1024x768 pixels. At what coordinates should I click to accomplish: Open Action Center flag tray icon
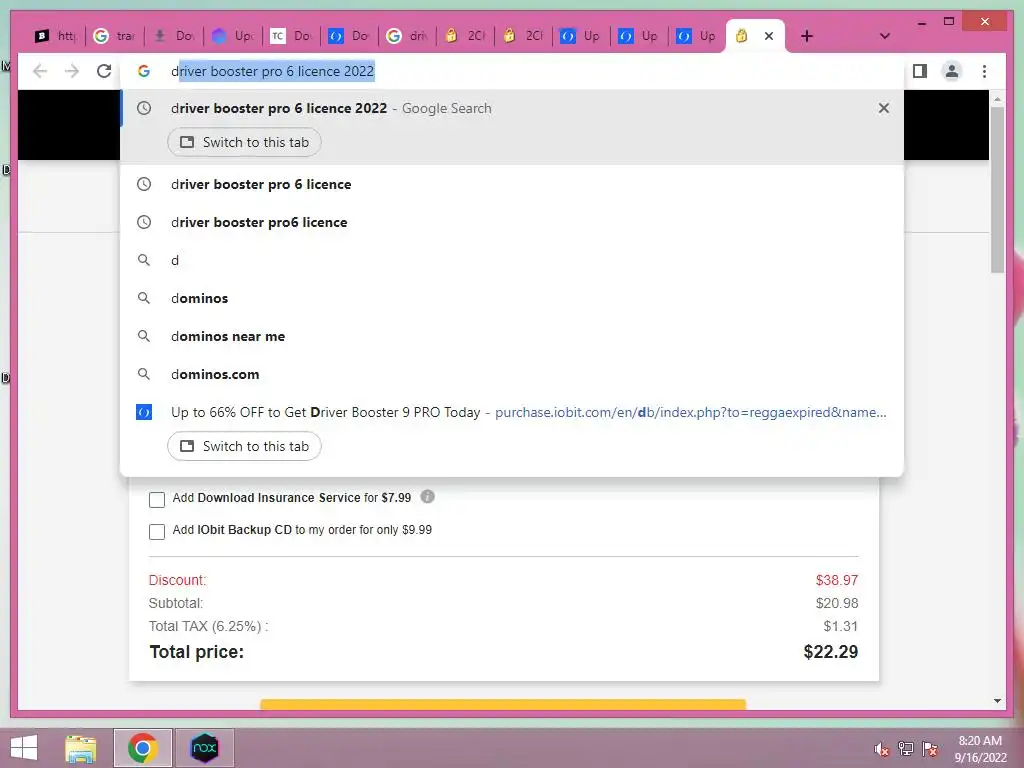pyautogui.click(x=930, y=749)
